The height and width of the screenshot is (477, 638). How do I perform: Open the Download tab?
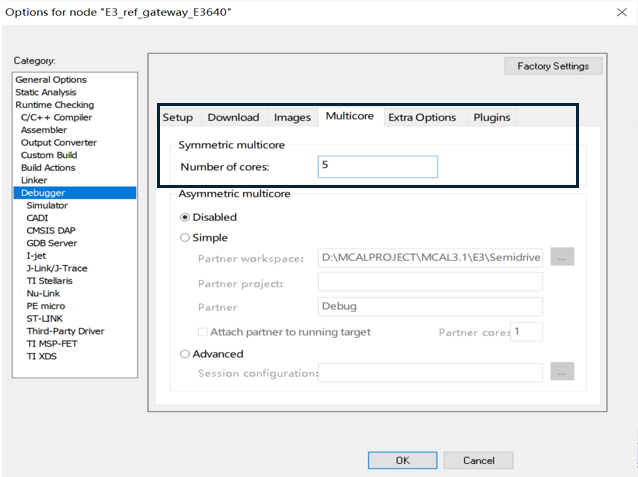click(233, 118)
